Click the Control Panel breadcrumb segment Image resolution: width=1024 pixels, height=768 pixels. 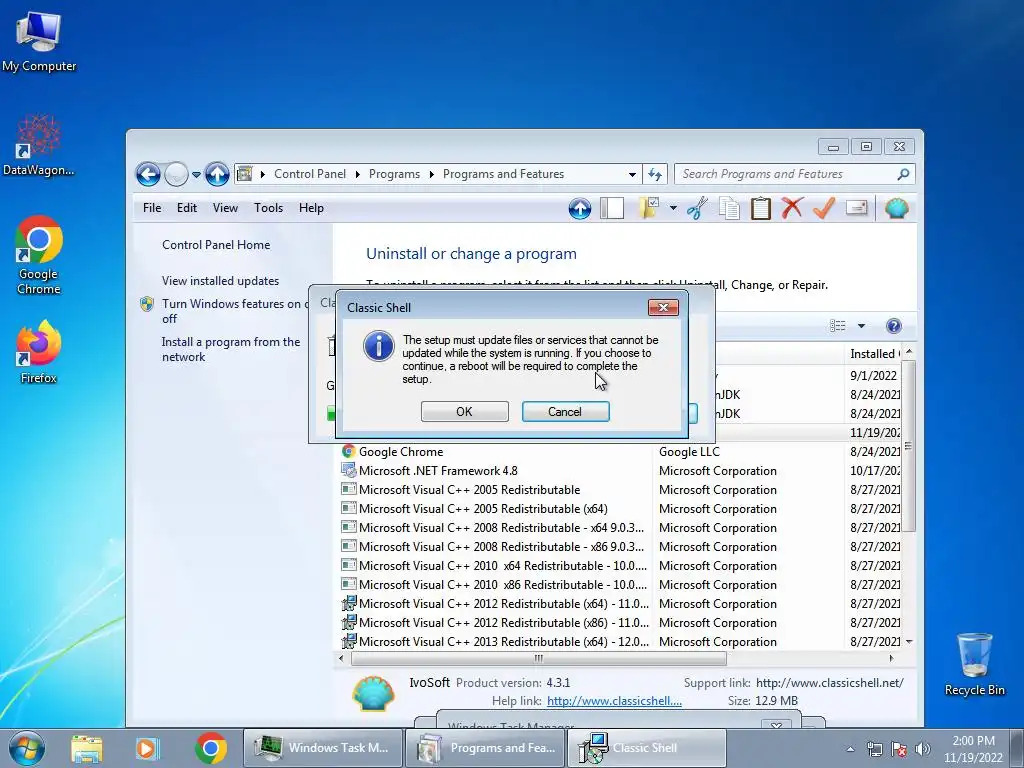310,174
